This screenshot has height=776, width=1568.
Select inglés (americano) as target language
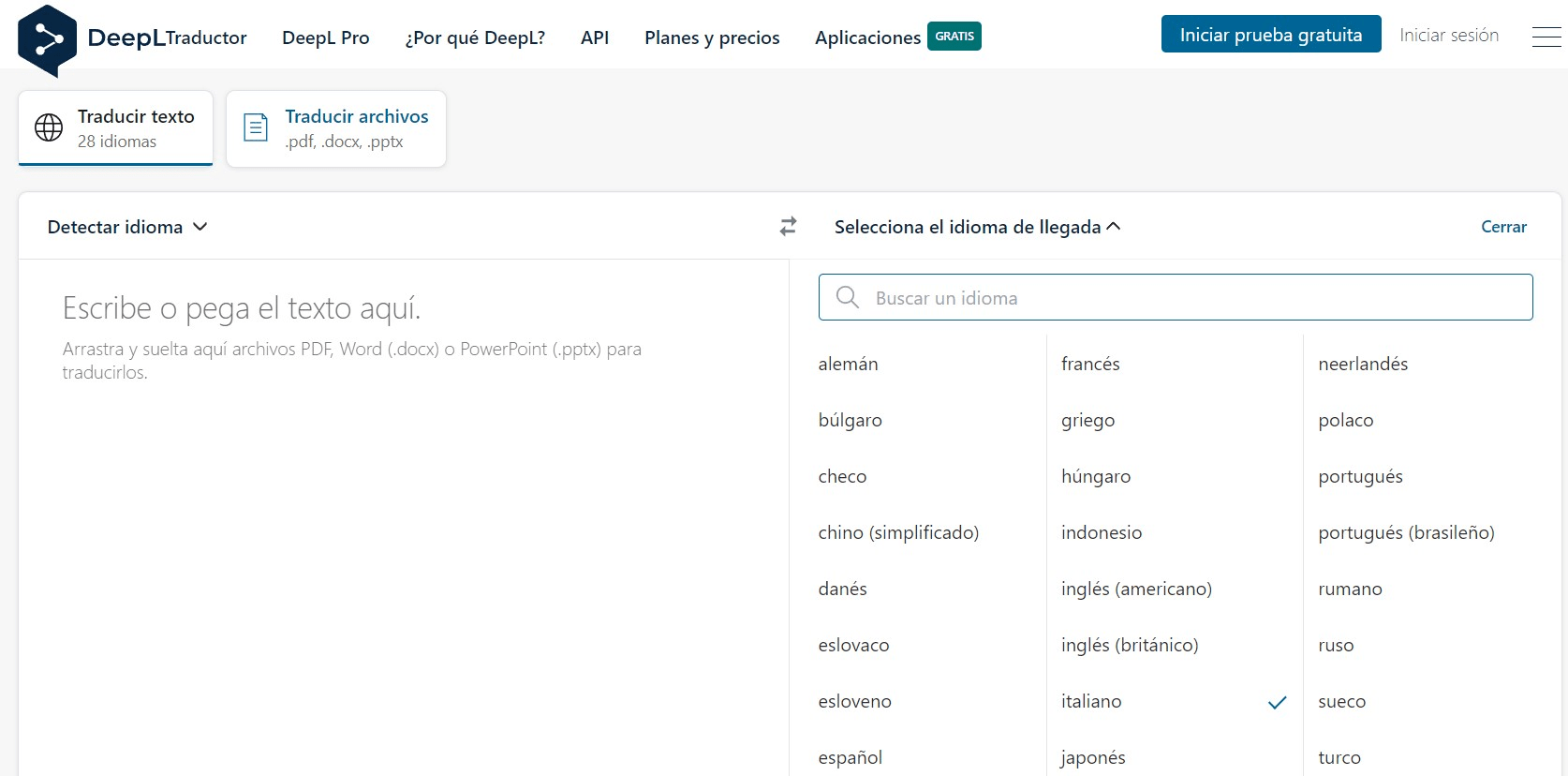pyautogui.click(x=1136, y=589)
